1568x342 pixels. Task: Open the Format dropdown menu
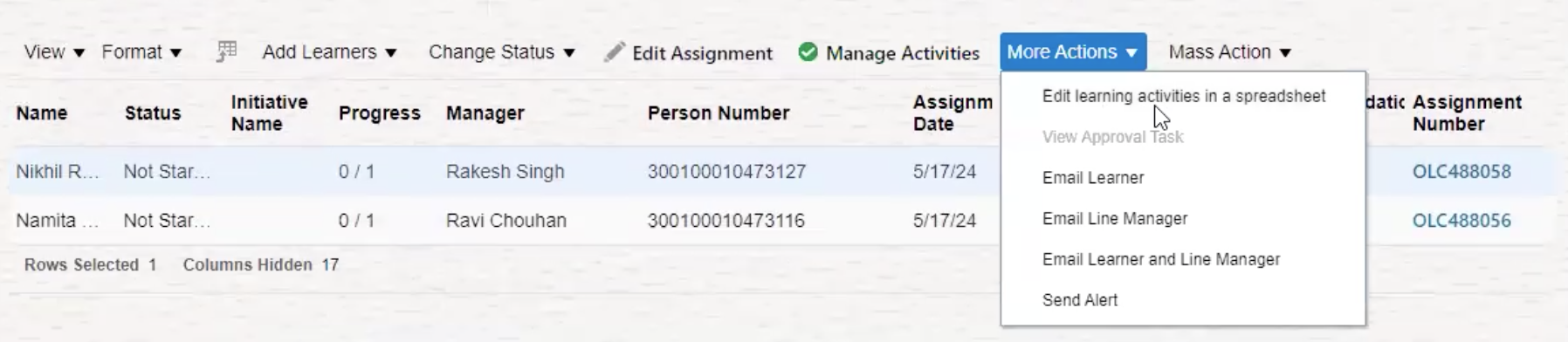tap(141, 52)
